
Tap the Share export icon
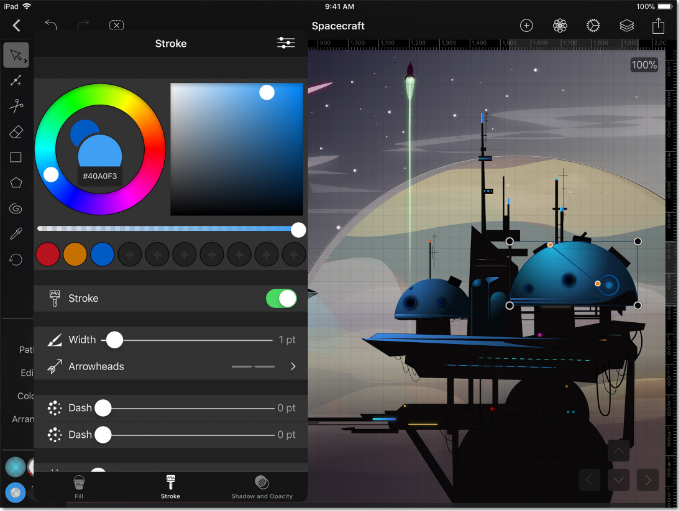[x=658, y=26]
